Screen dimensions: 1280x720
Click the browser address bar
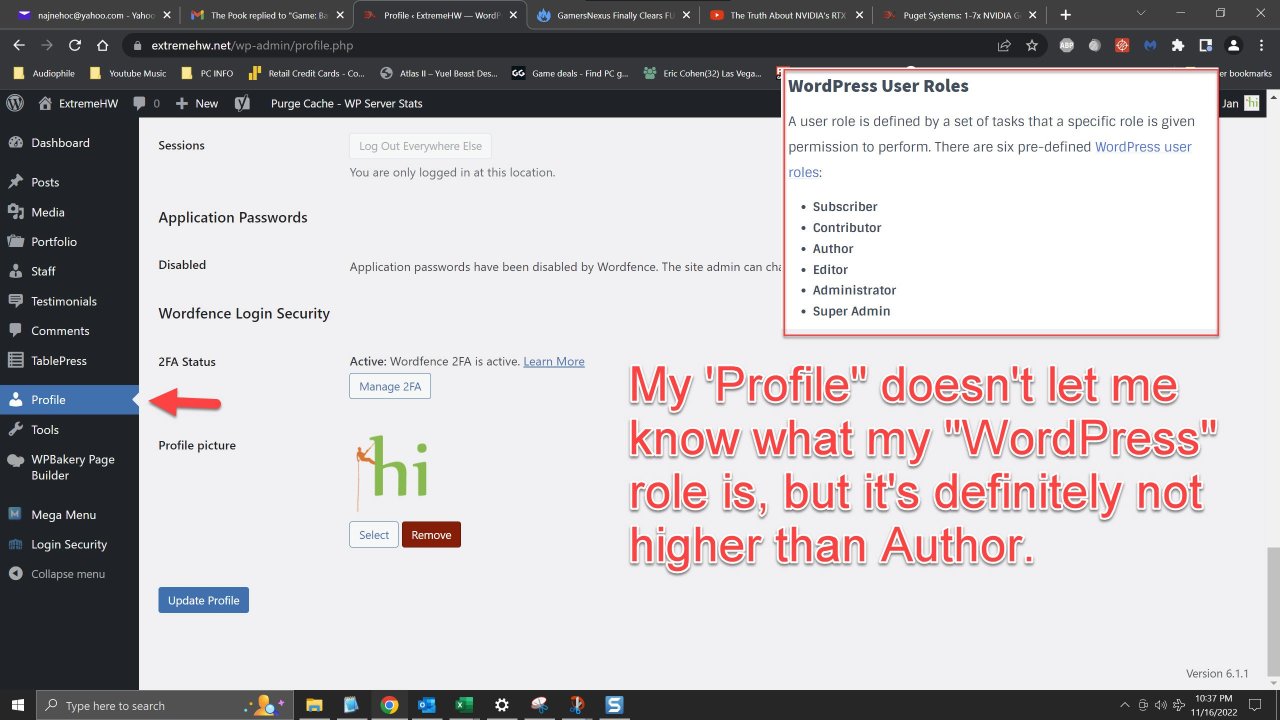point(560,45)
